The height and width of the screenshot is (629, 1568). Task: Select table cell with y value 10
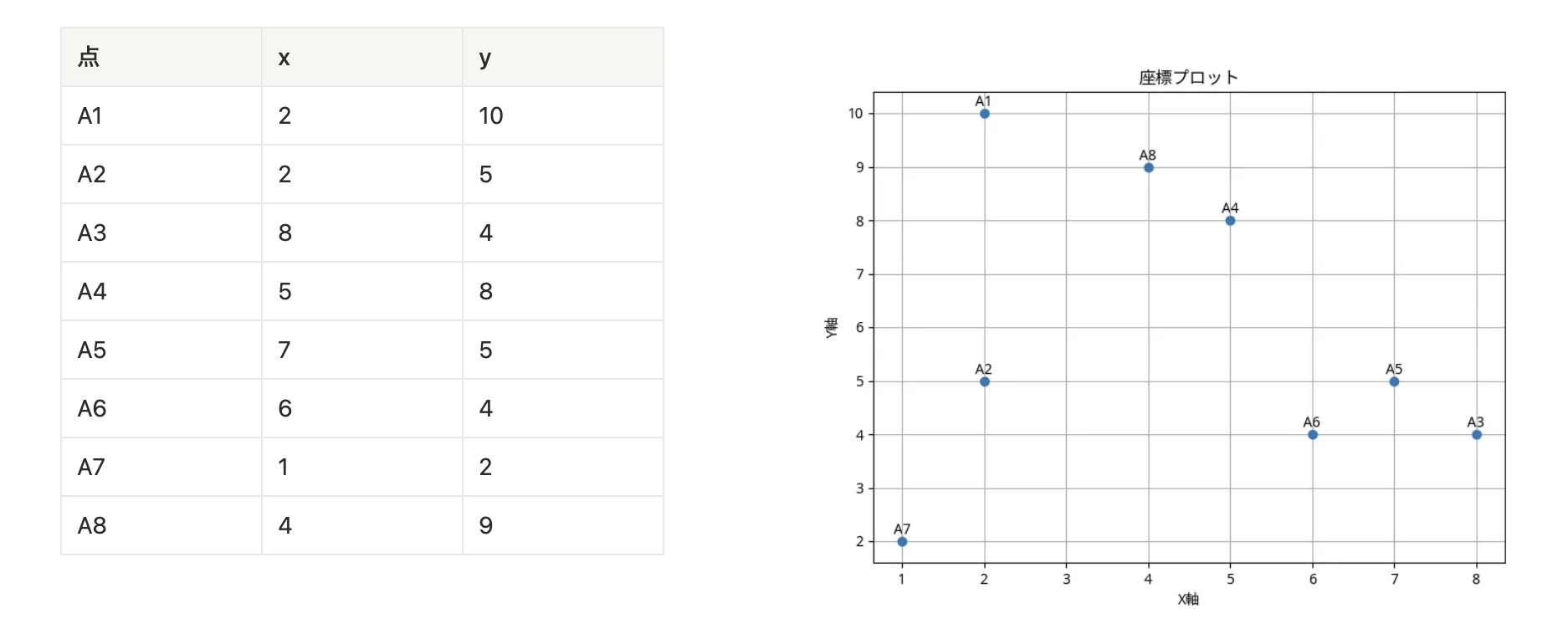tap(491, 116)
